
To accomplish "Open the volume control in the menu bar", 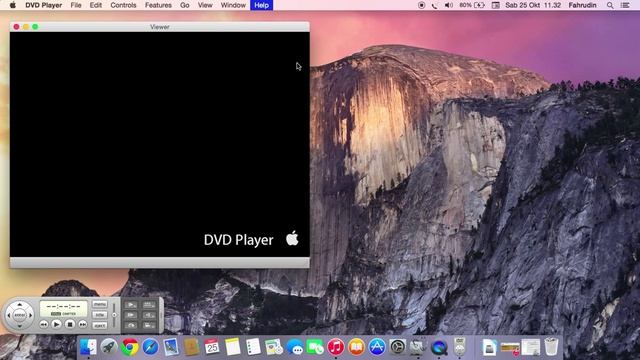I will [x=449, y=5].
